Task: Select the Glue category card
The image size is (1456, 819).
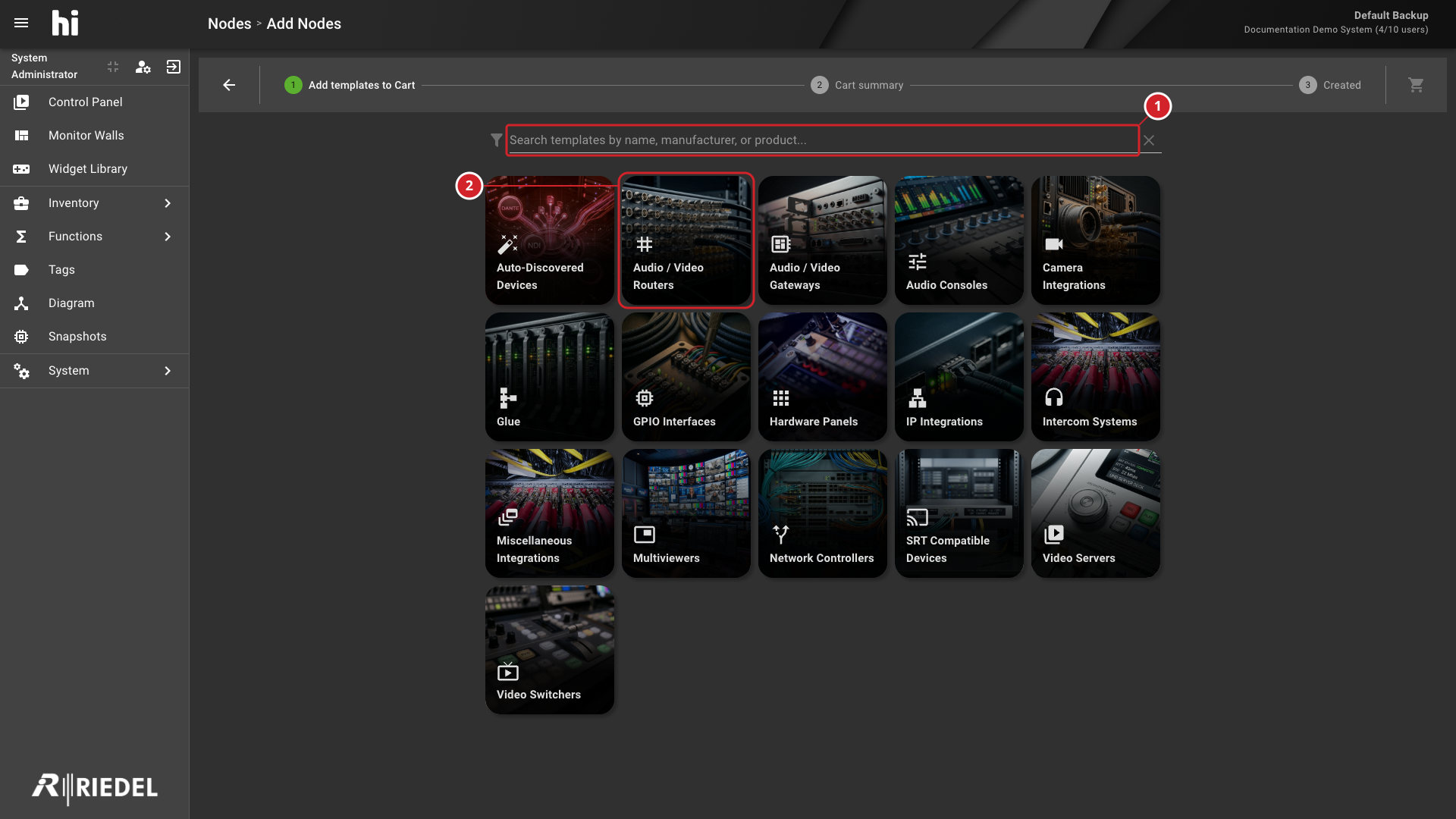Action: point(550,377)
